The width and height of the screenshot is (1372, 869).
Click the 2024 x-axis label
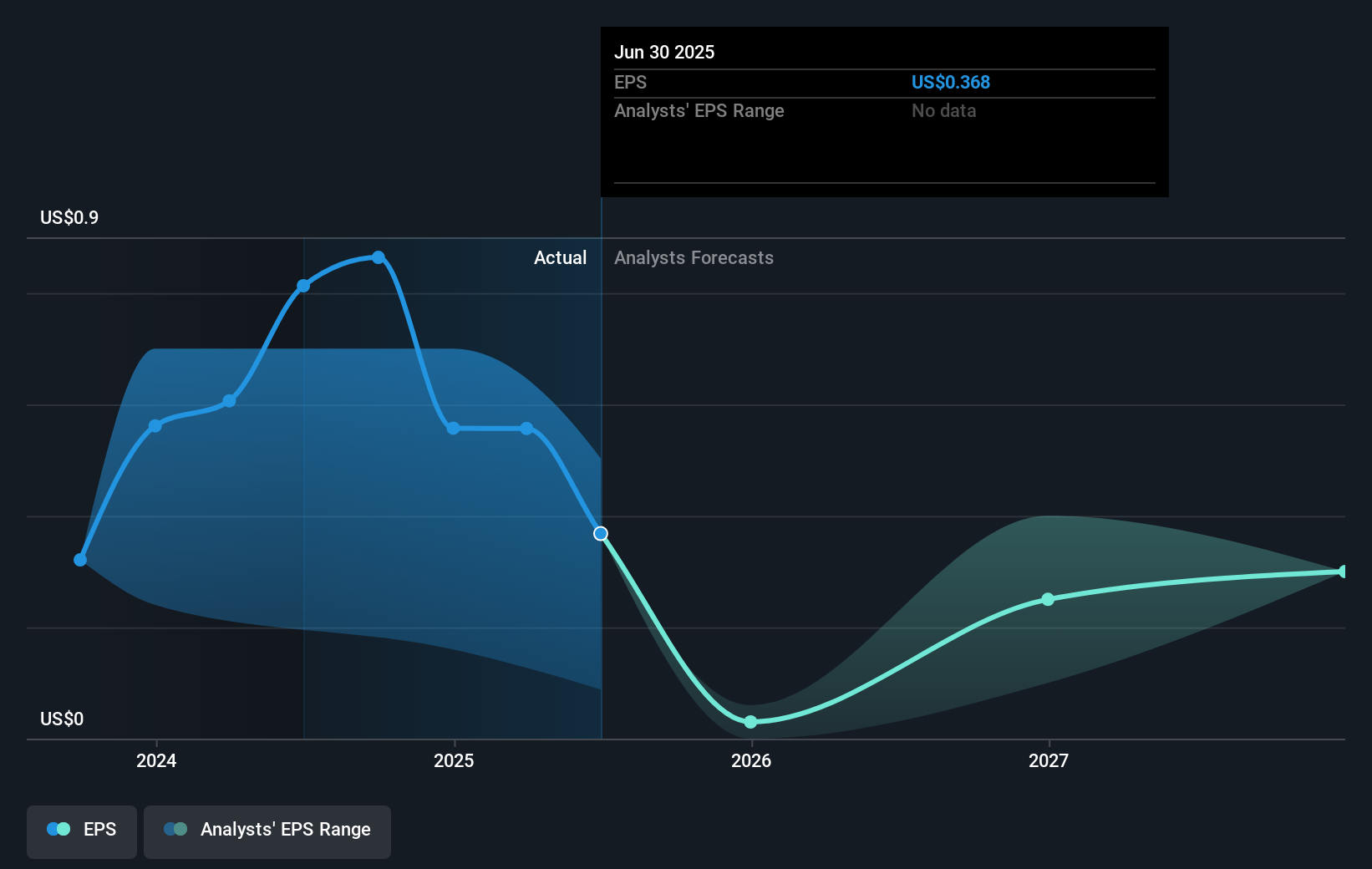pyautogui.click(x=156, y=760)
